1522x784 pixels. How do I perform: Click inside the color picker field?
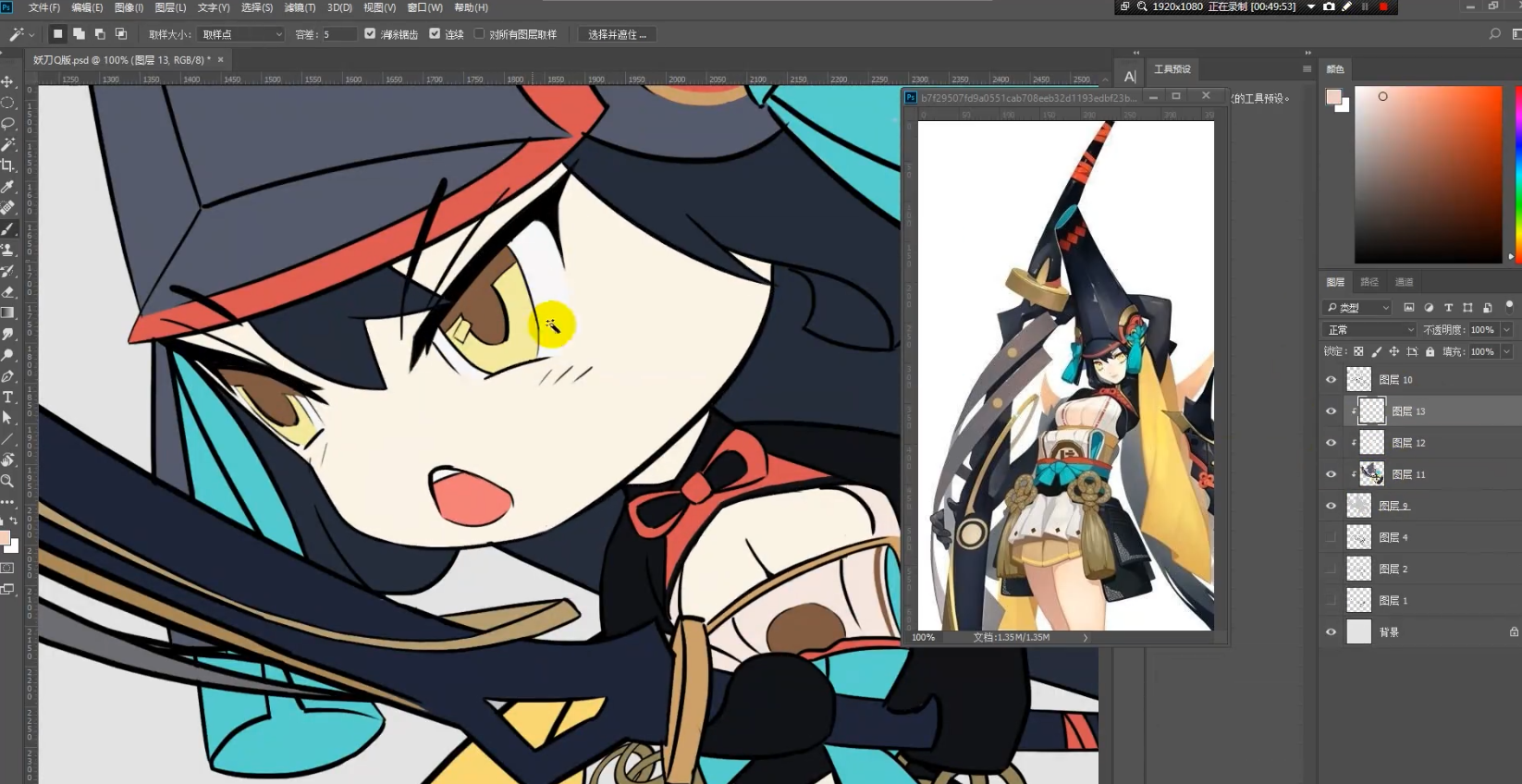(1429, 175)
